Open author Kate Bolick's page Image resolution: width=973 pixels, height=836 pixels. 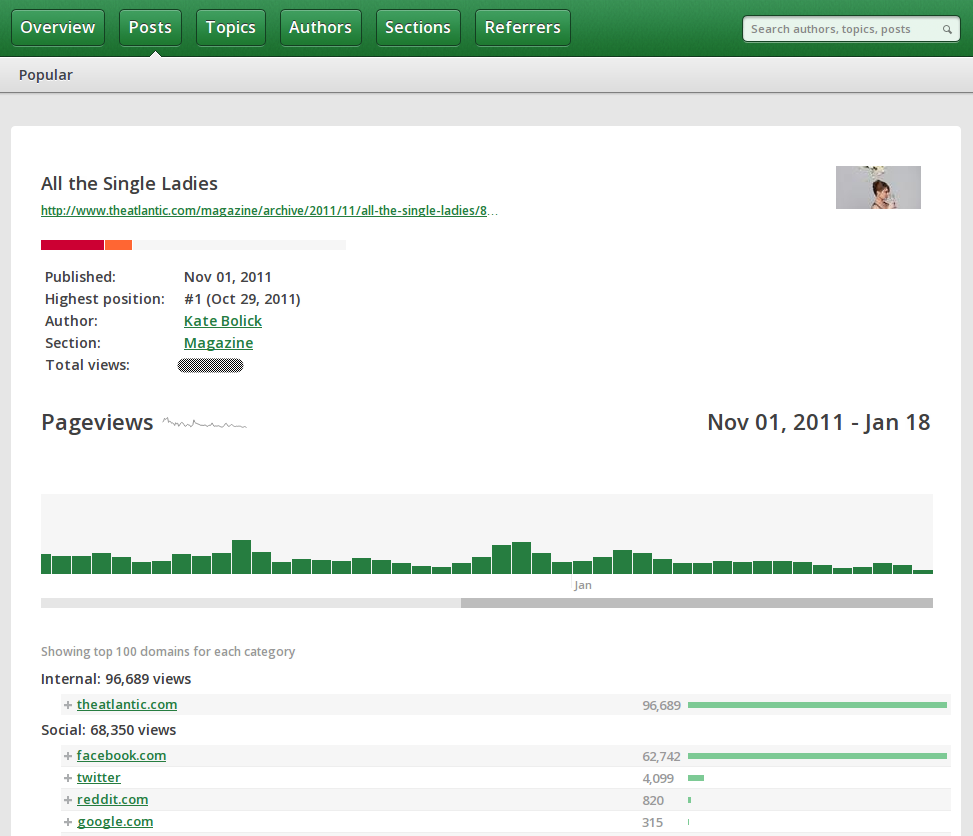[223, 321]
